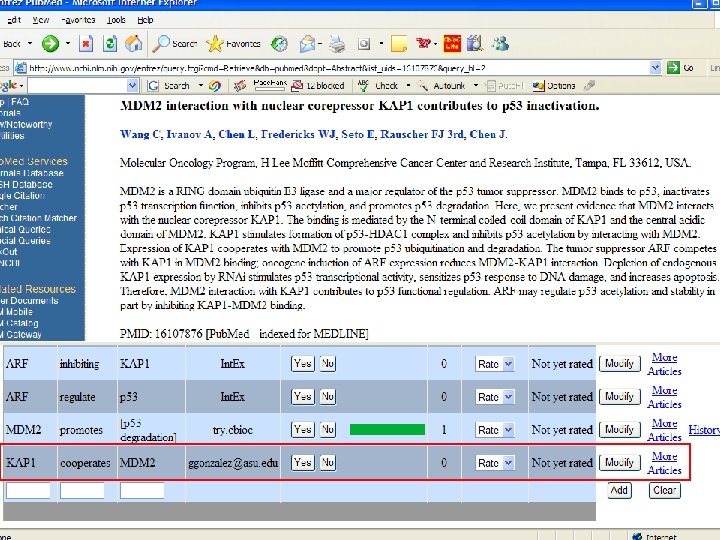Screen dimensions: 720x540
Task: Open the Search pane in IE toolbar
Action: click(175, 44)
